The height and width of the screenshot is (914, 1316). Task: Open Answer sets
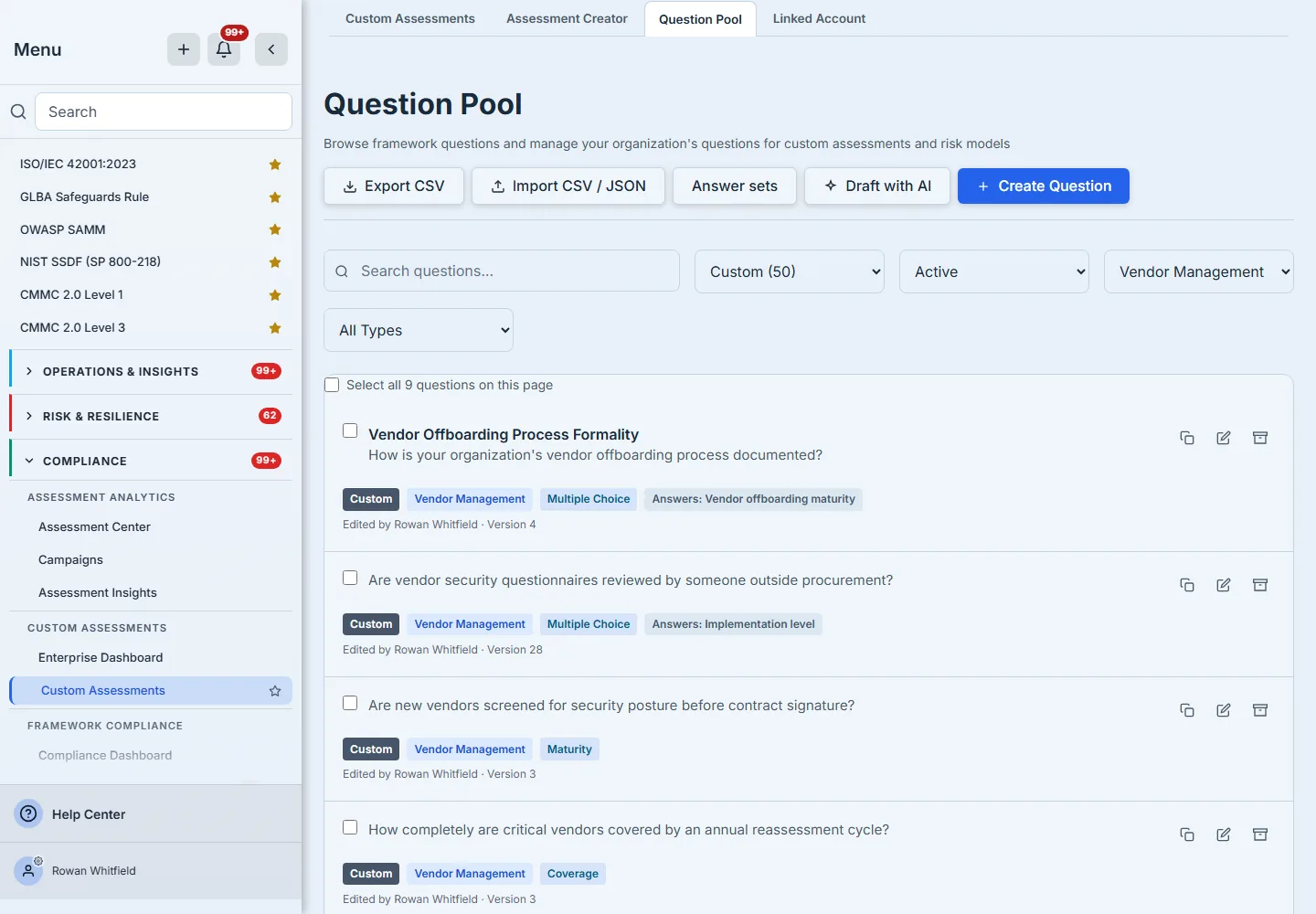tap(735, 186)
